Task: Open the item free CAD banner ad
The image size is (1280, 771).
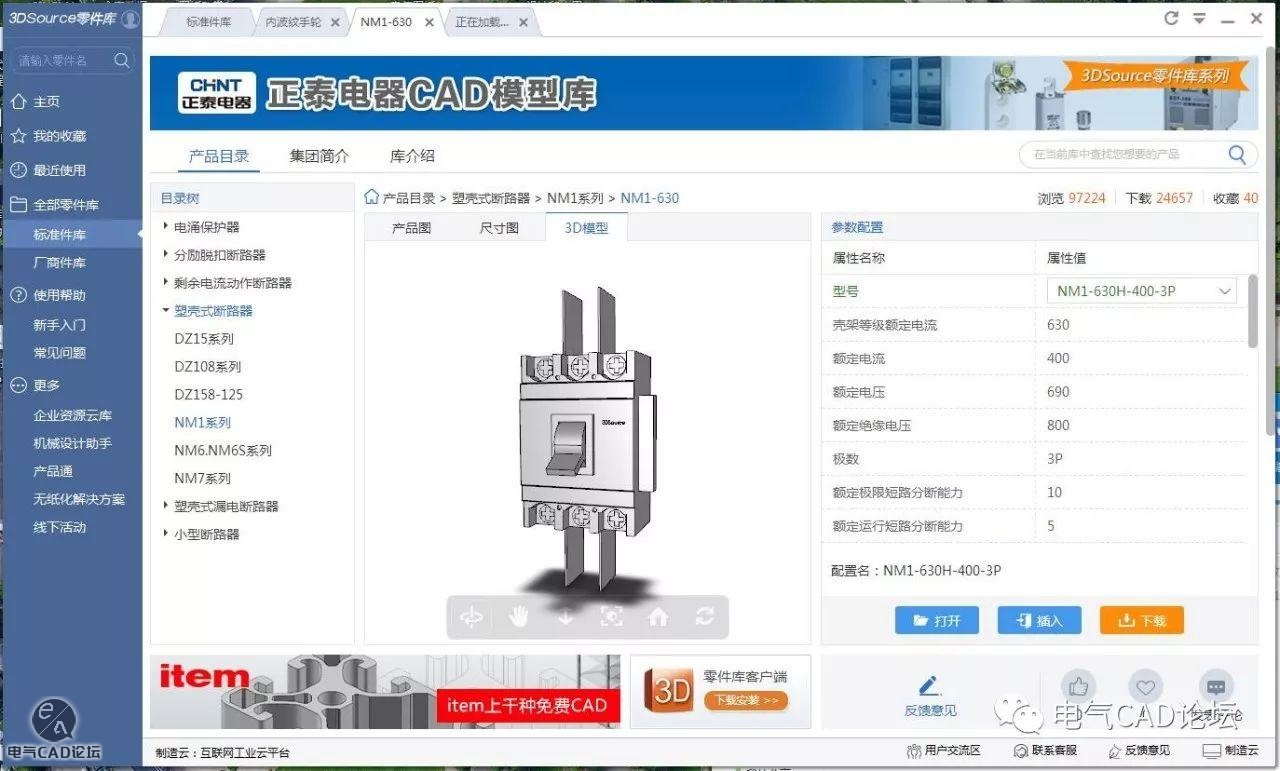Action: click(385, 691)
